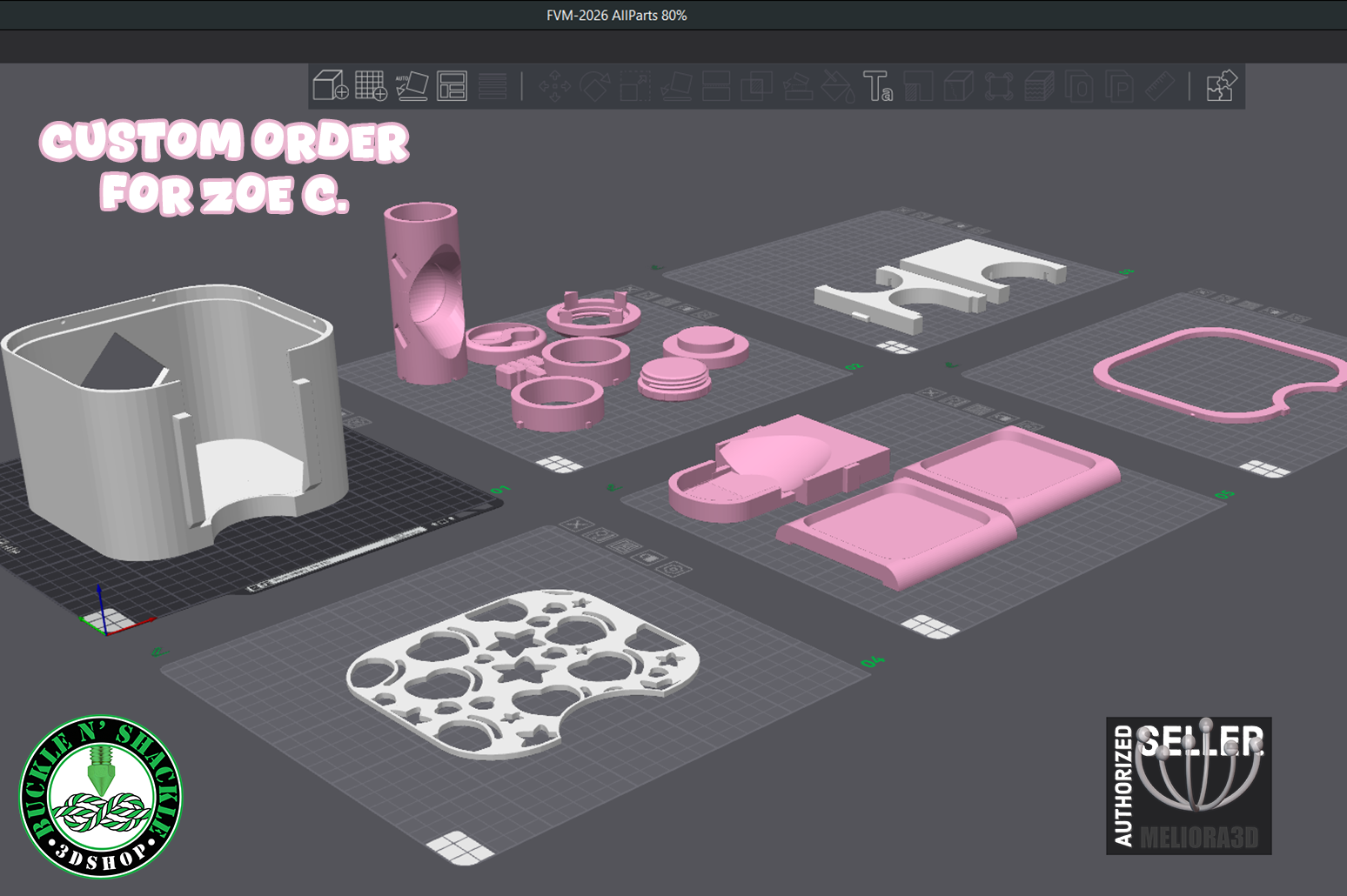1347x896 pixels.
Task: Click the toolbar icon marked with P
Action: coord(1120,87)
